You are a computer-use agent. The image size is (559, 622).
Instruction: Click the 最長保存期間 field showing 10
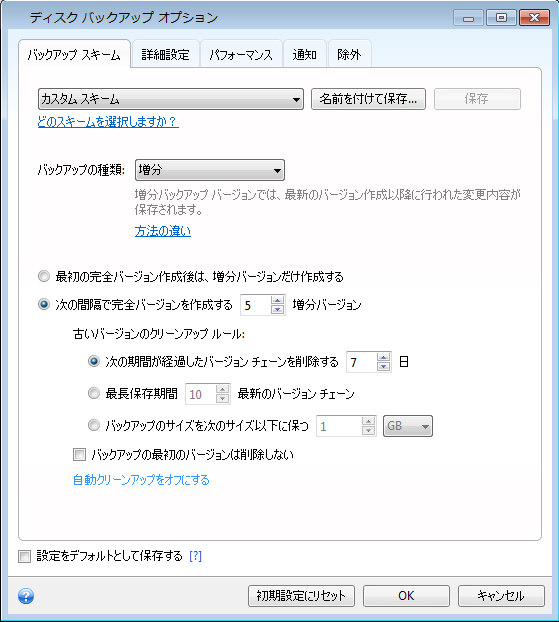pos(201,395)
